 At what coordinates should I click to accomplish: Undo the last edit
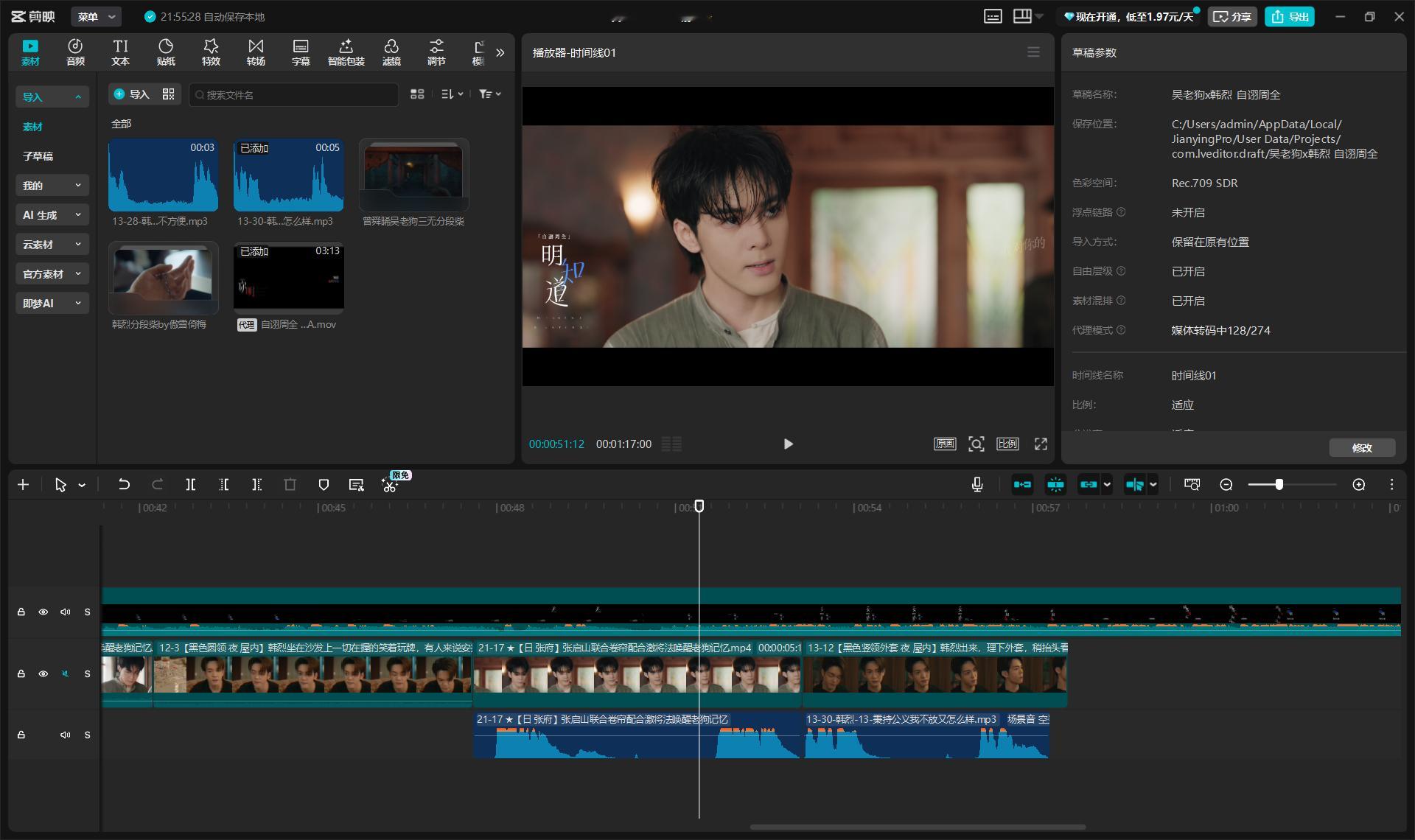tap(124, 484)
